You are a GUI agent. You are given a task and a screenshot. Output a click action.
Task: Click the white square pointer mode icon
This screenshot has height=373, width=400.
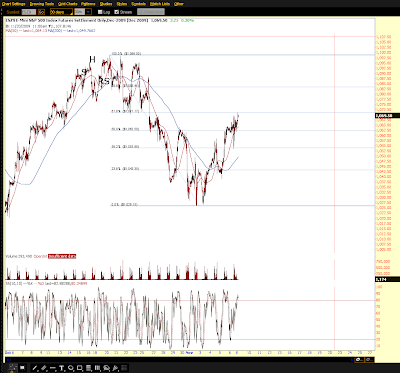click(x=22, y=368)
